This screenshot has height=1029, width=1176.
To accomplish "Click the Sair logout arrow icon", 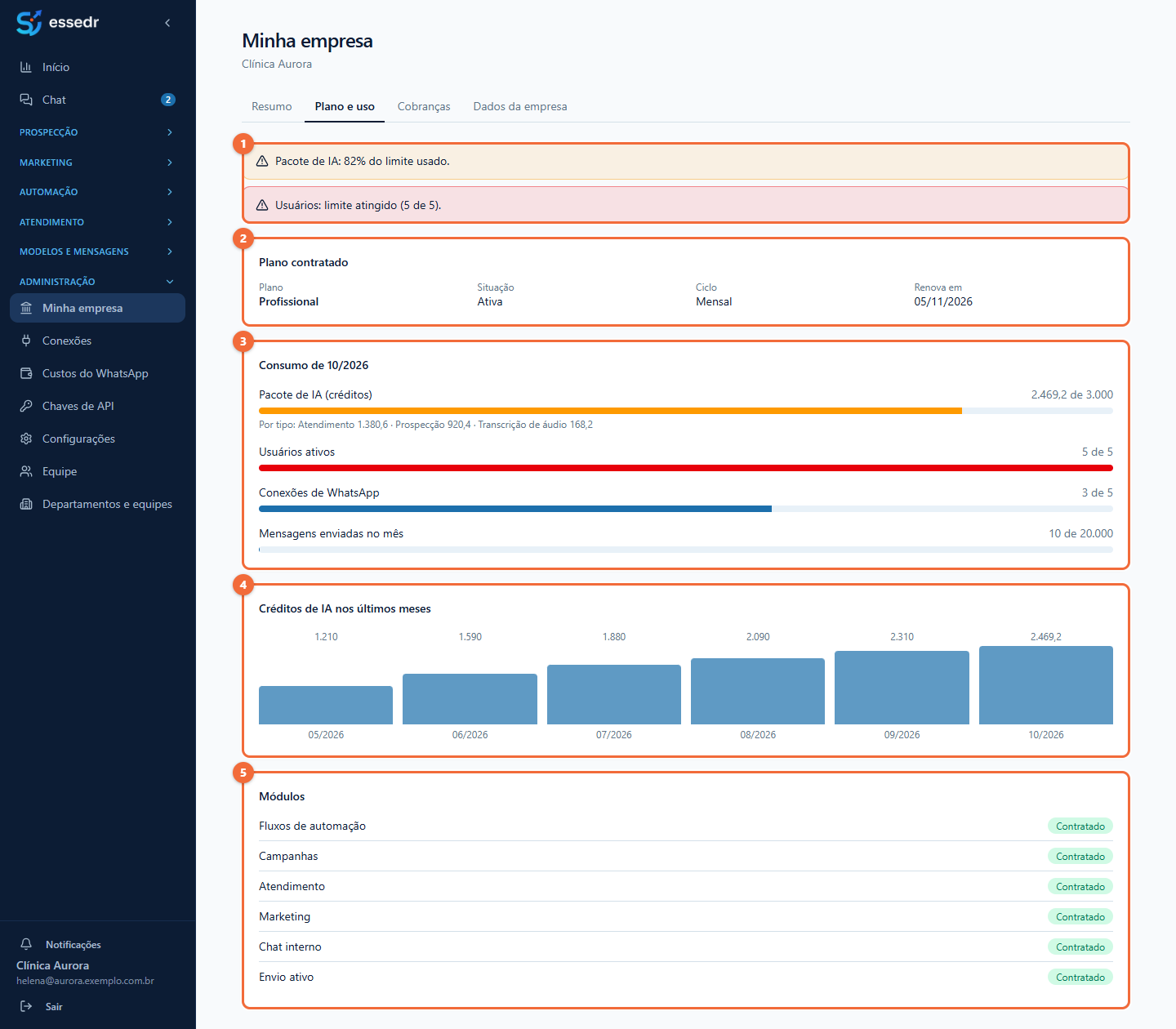I will coord(26,1006).
